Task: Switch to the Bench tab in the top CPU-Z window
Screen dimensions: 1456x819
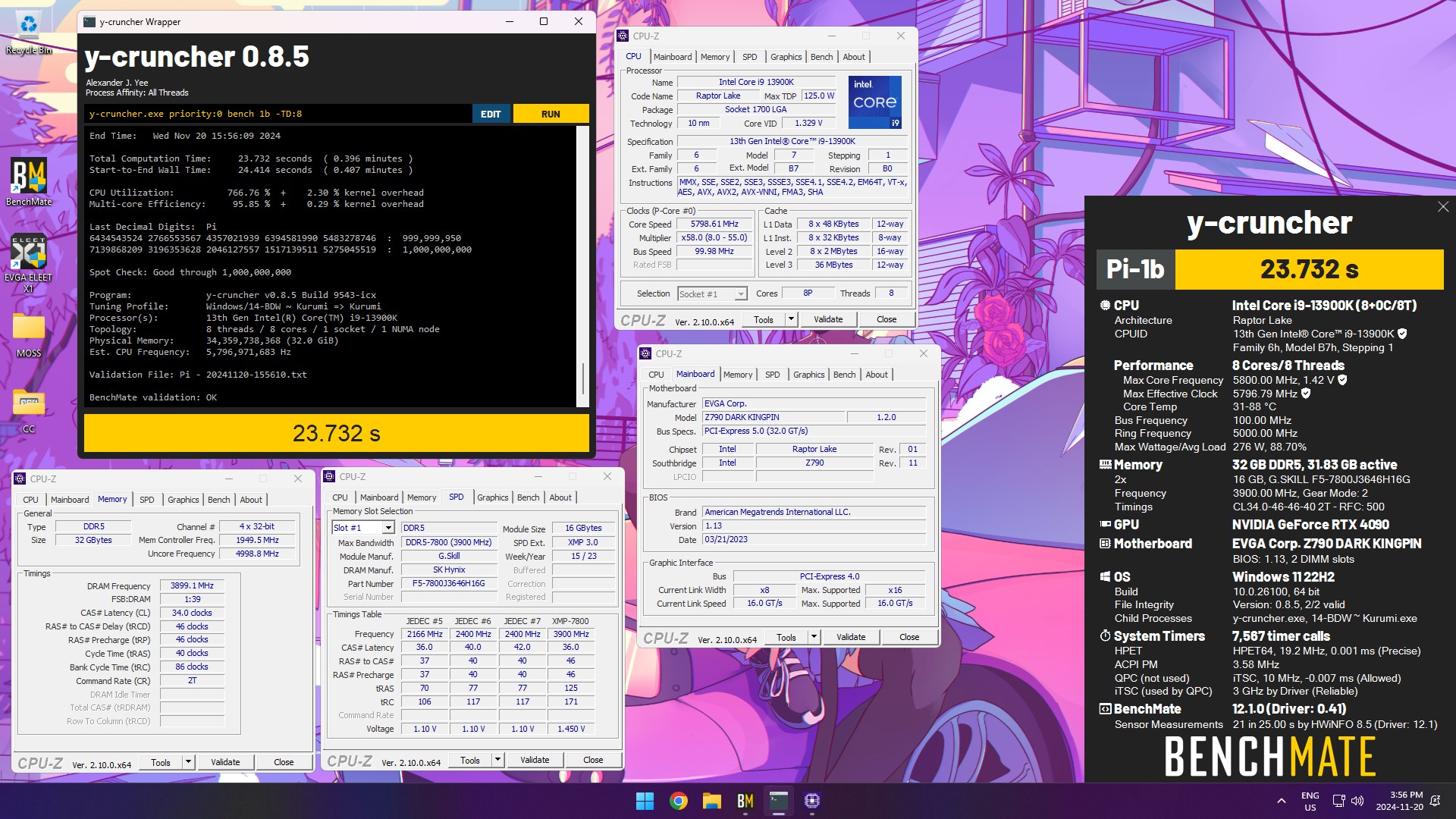Action: (821, 57)
